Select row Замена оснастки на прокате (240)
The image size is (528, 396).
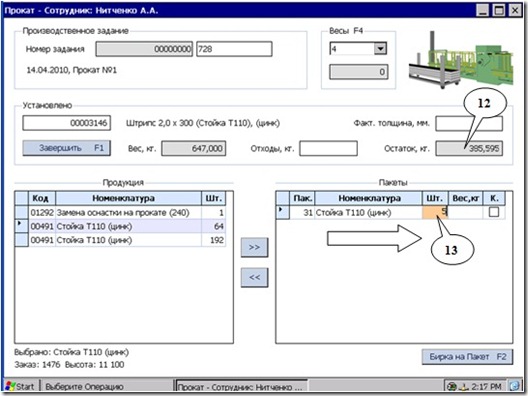point(120,212)
